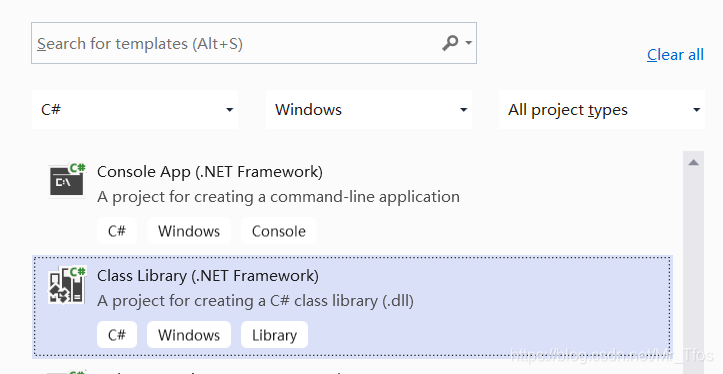Click the Class Library template icon
This screenshot has height=374, width=723.
click(67, 285)
